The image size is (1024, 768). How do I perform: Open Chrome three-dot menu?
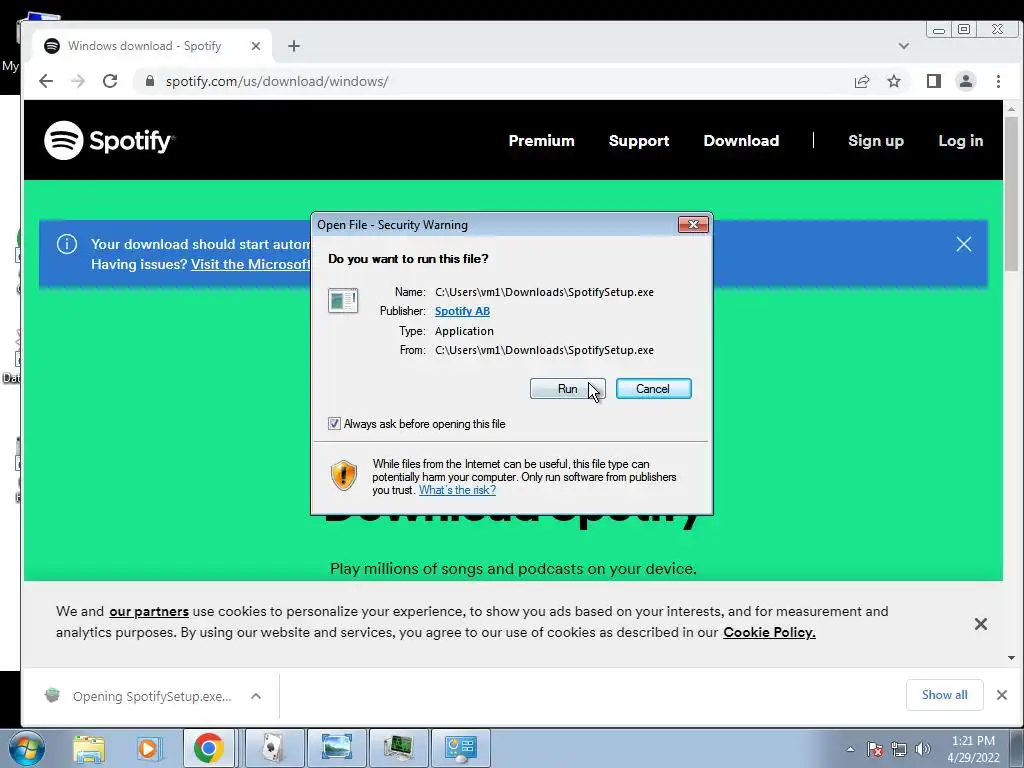pos(998,81)
